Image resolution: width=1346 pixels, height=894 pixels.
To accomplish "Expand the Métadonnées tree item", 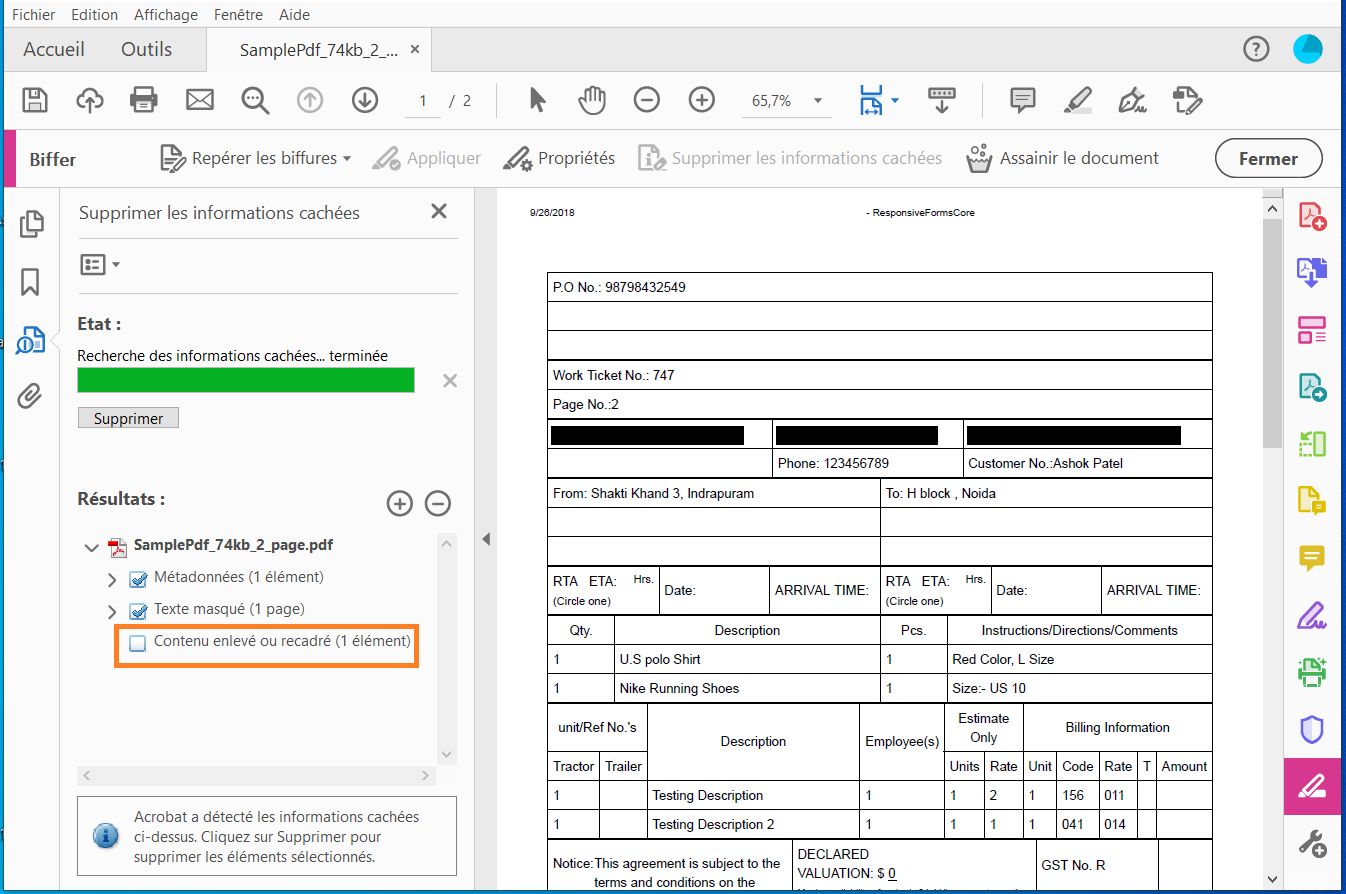I will tap(112, 580).
